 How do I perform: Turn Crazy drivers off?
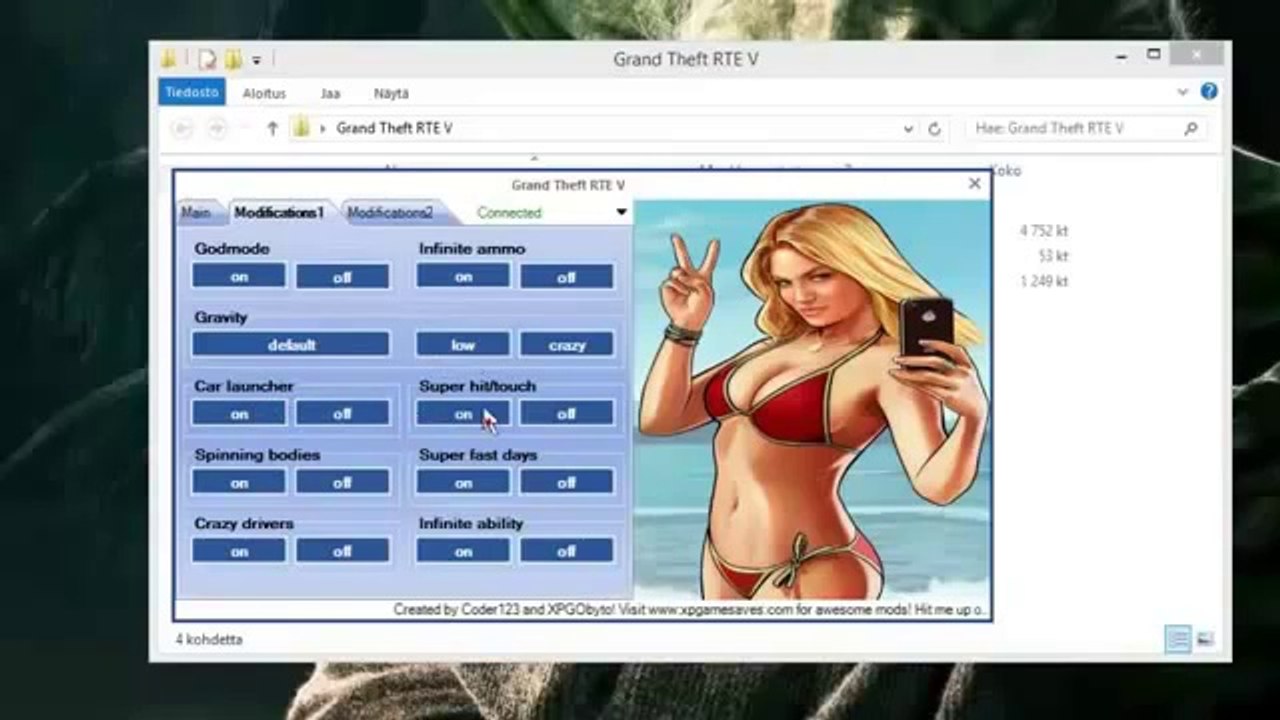pyautogui.click(x=343, y=551)
